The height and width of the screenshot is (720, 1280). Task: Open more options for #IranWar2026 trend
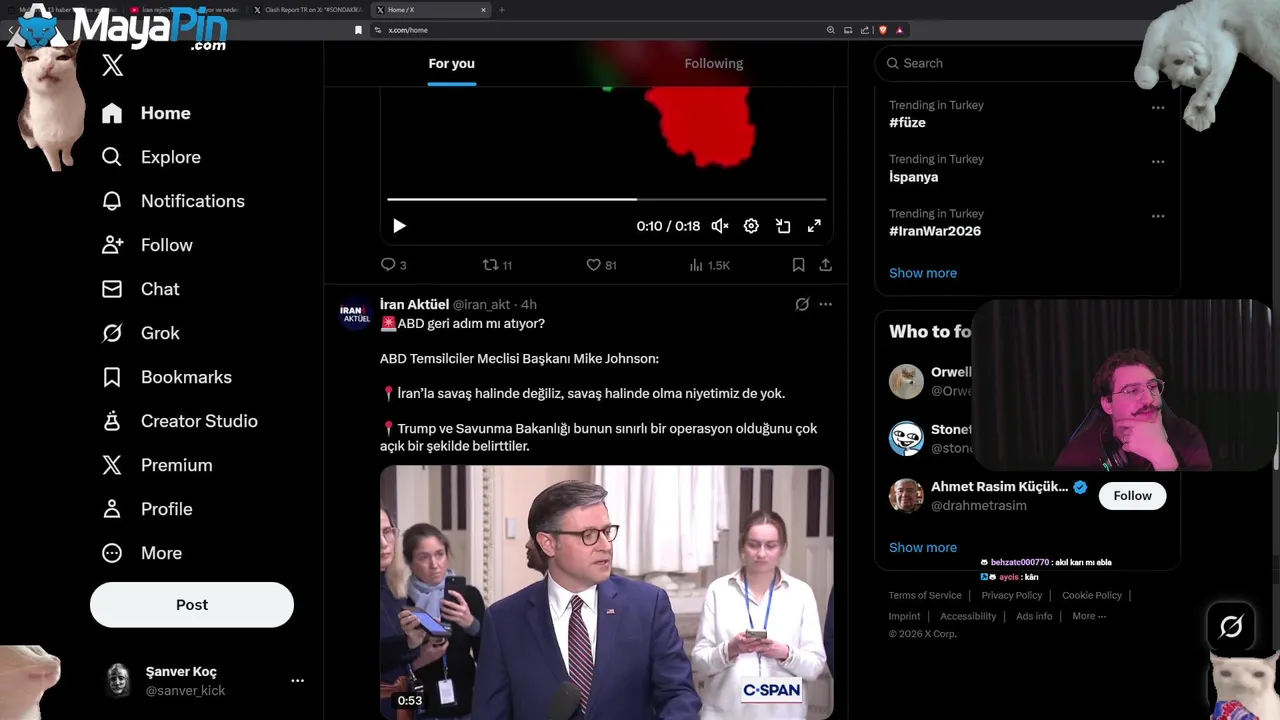tap(1158, 216)
